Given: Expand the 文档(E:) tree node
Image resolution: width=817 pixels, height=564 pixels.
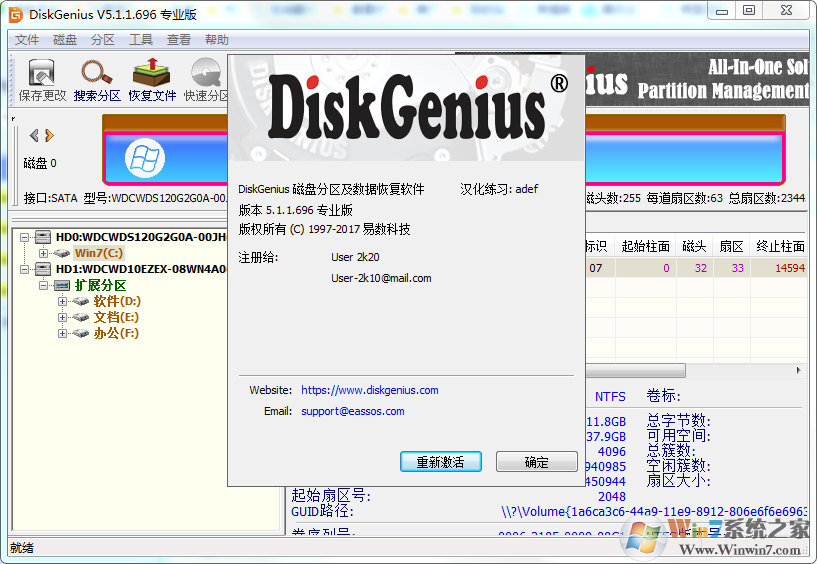Looking at the screenshot, I should click(x=62, y=317).
